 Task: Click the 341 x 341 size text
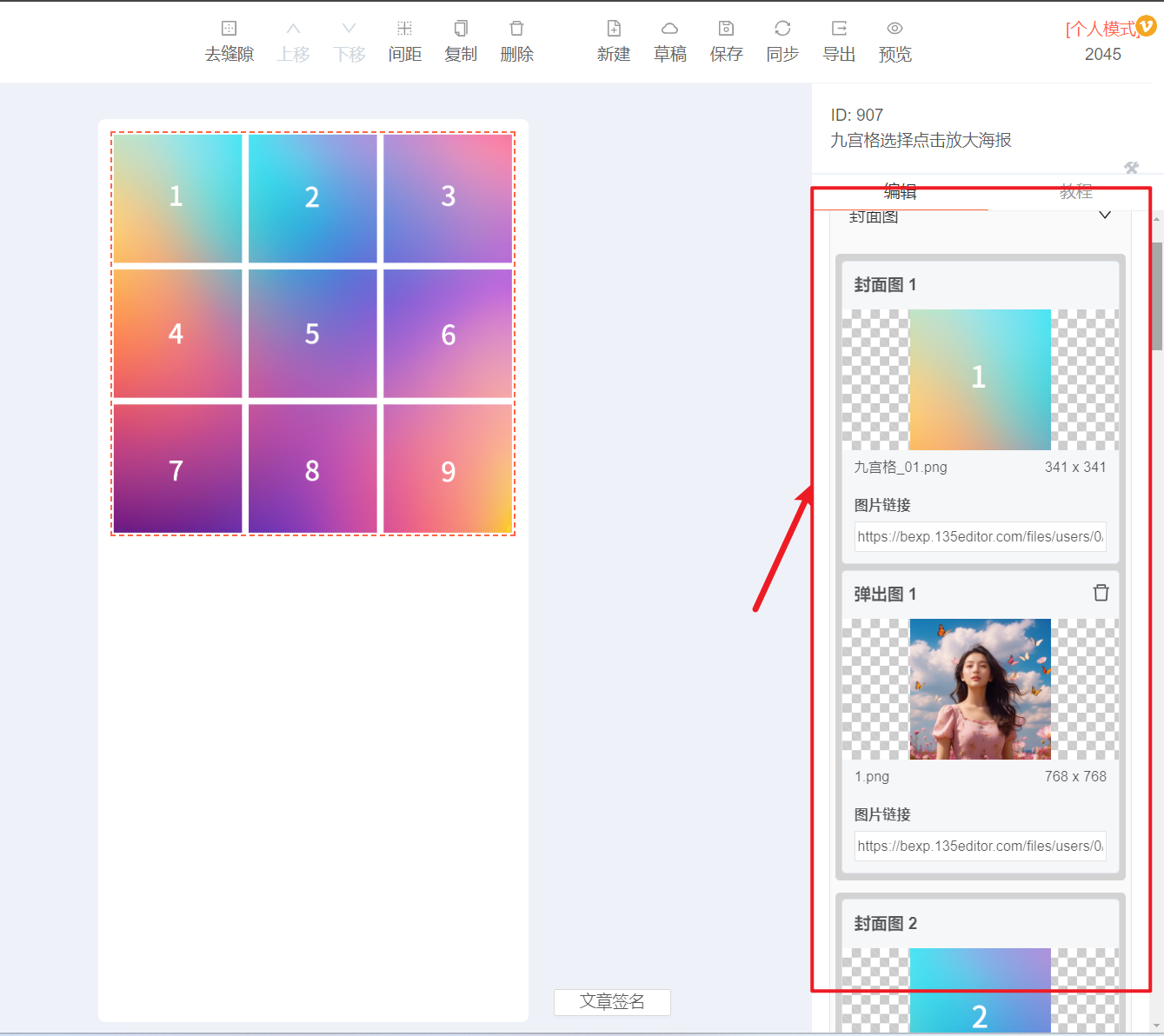tap(1075, 467)
